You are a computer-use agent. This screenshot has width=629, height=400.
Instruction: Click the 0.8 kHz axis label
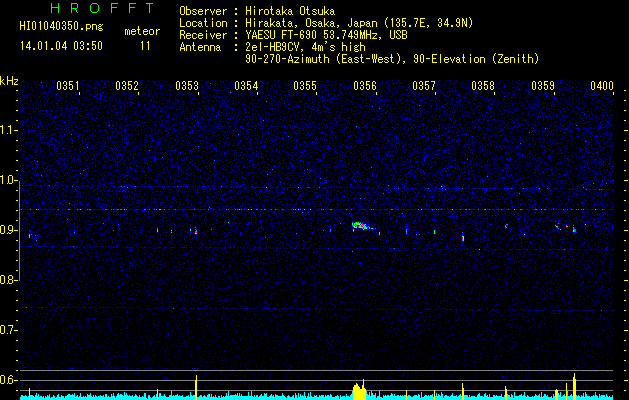pos(8,280)
